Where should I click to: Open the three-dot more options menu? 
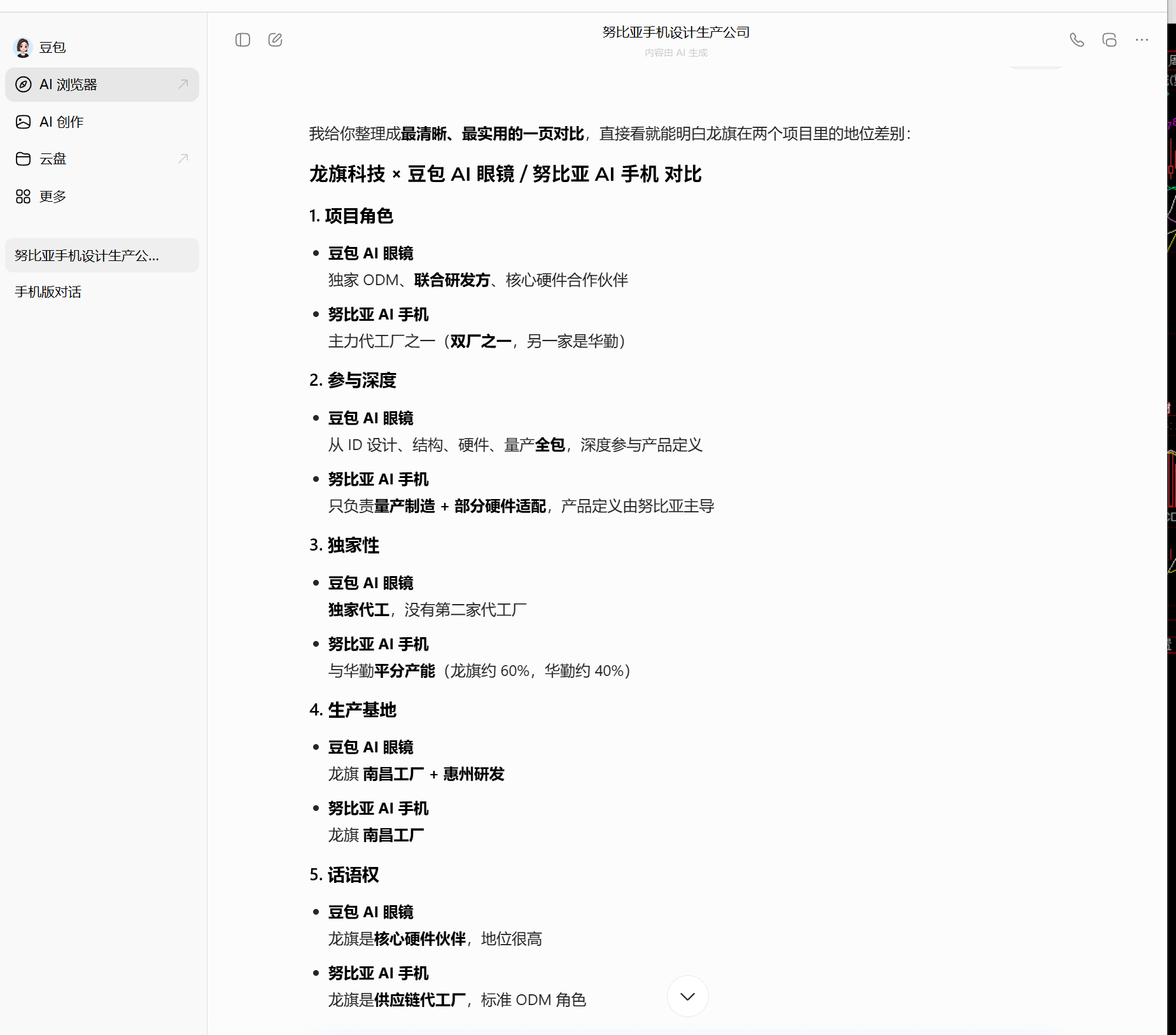tap(1142, 40)
